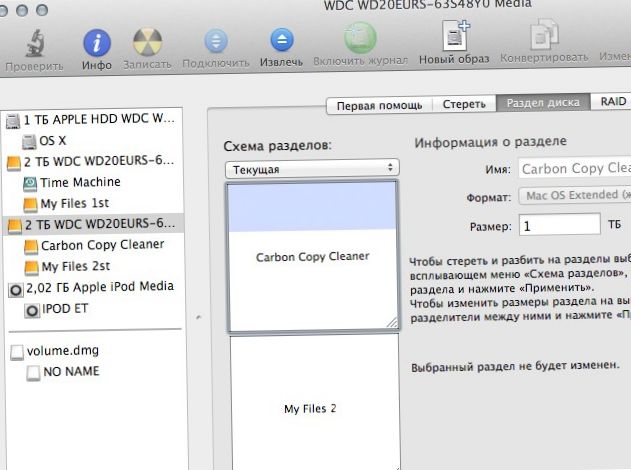631x470 pixels.
Task: Click the '2,02 ГБ Apple iPod Media' text
Action: click(100, 287)
